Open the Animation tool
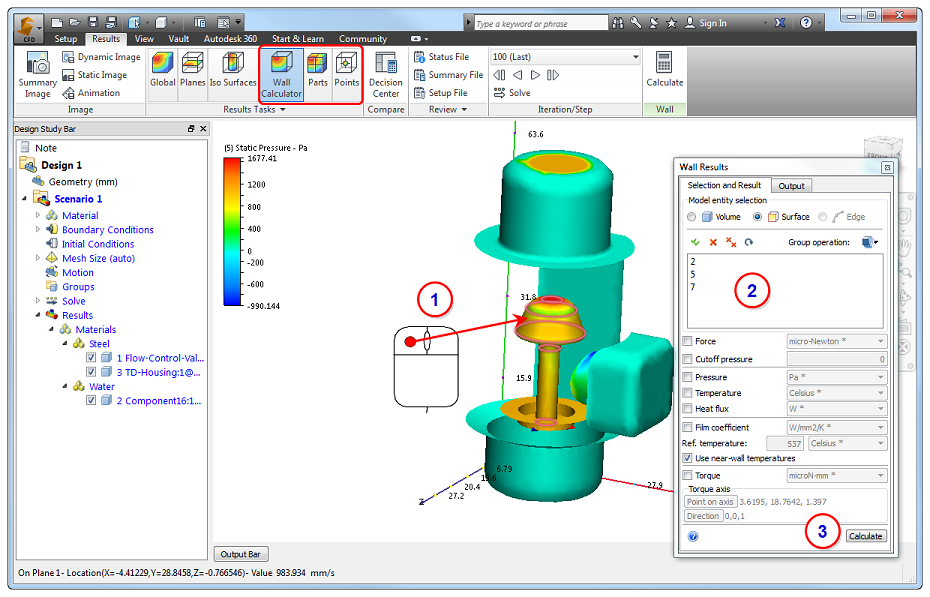 click(91, 93)
